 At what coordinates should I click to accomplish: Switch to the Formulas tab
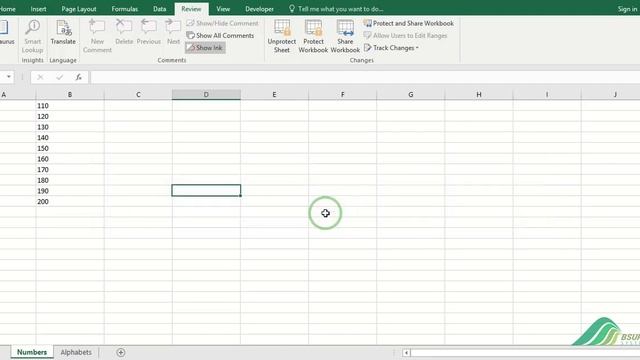point(124,9)
